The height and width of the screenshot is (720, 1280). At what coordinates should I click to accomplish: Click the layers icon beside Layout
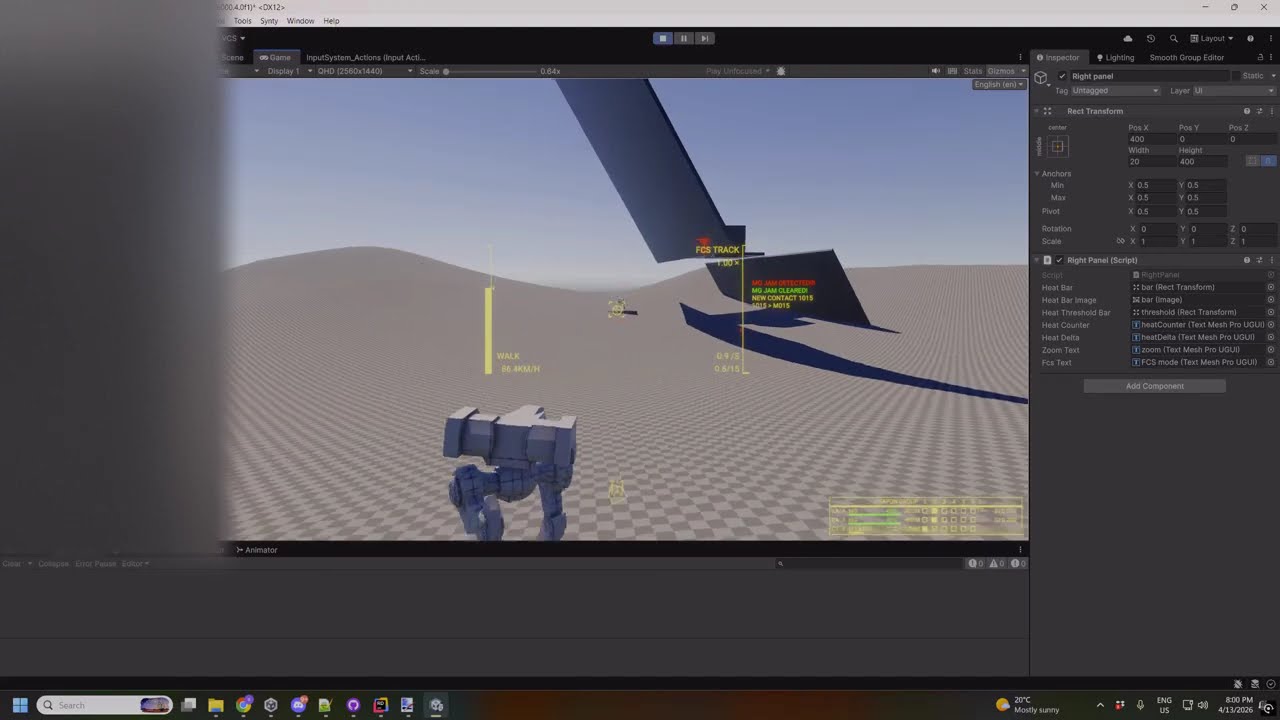(x=1193, y=38)
